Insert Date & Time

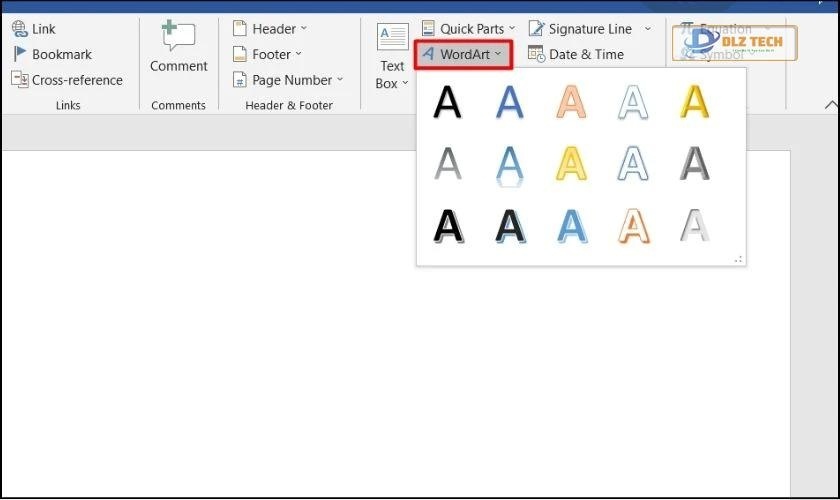pos(576,54)
